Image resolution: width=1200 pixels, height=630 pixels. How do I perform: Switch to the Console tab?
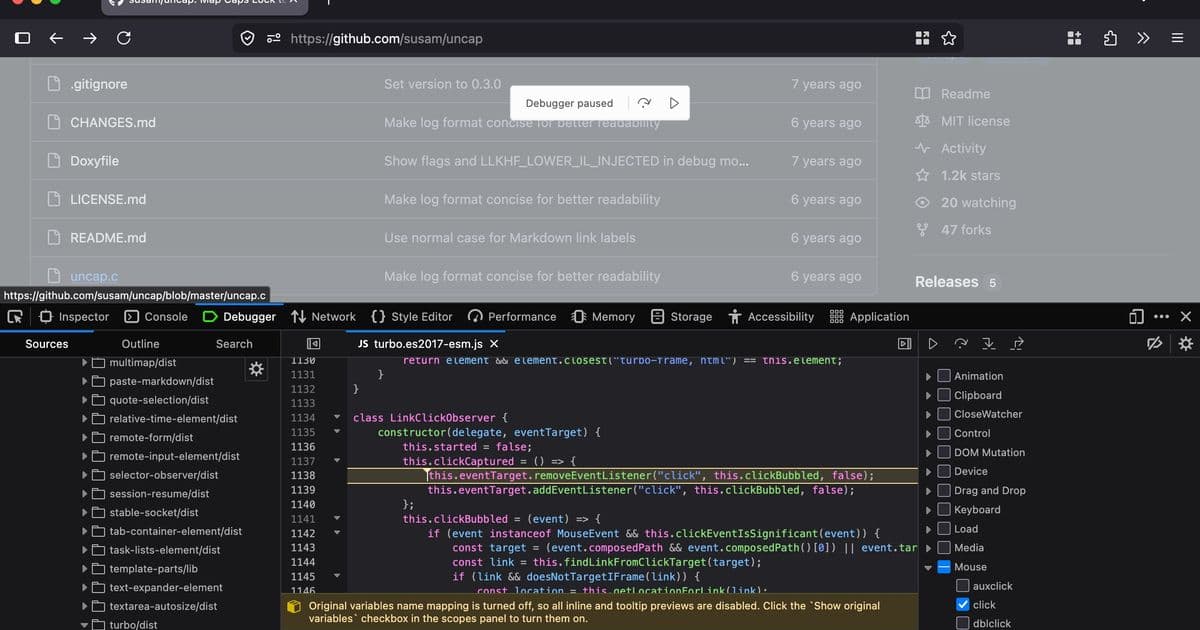pos(156,317)
